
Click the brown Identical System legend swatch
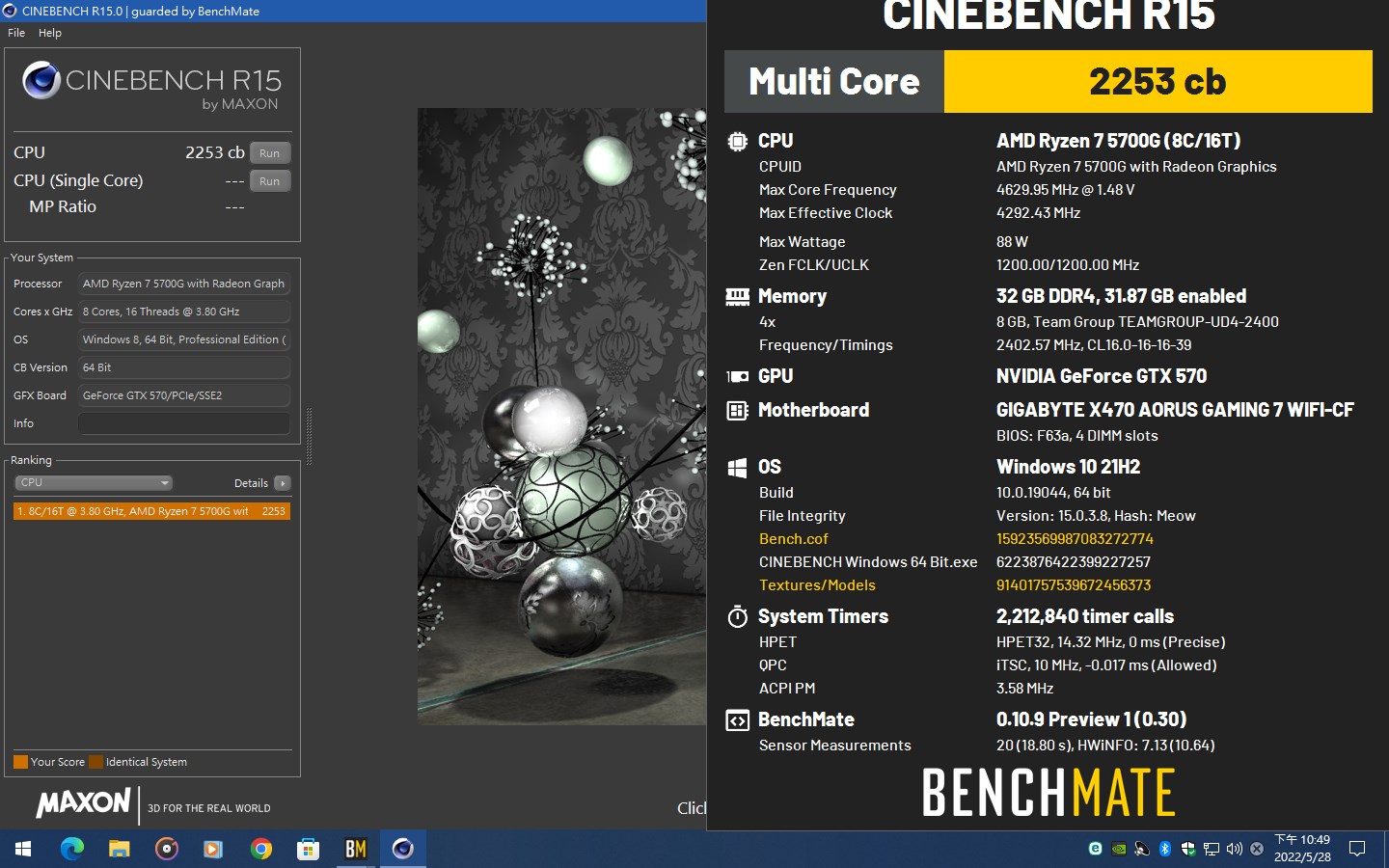(95, 762)
